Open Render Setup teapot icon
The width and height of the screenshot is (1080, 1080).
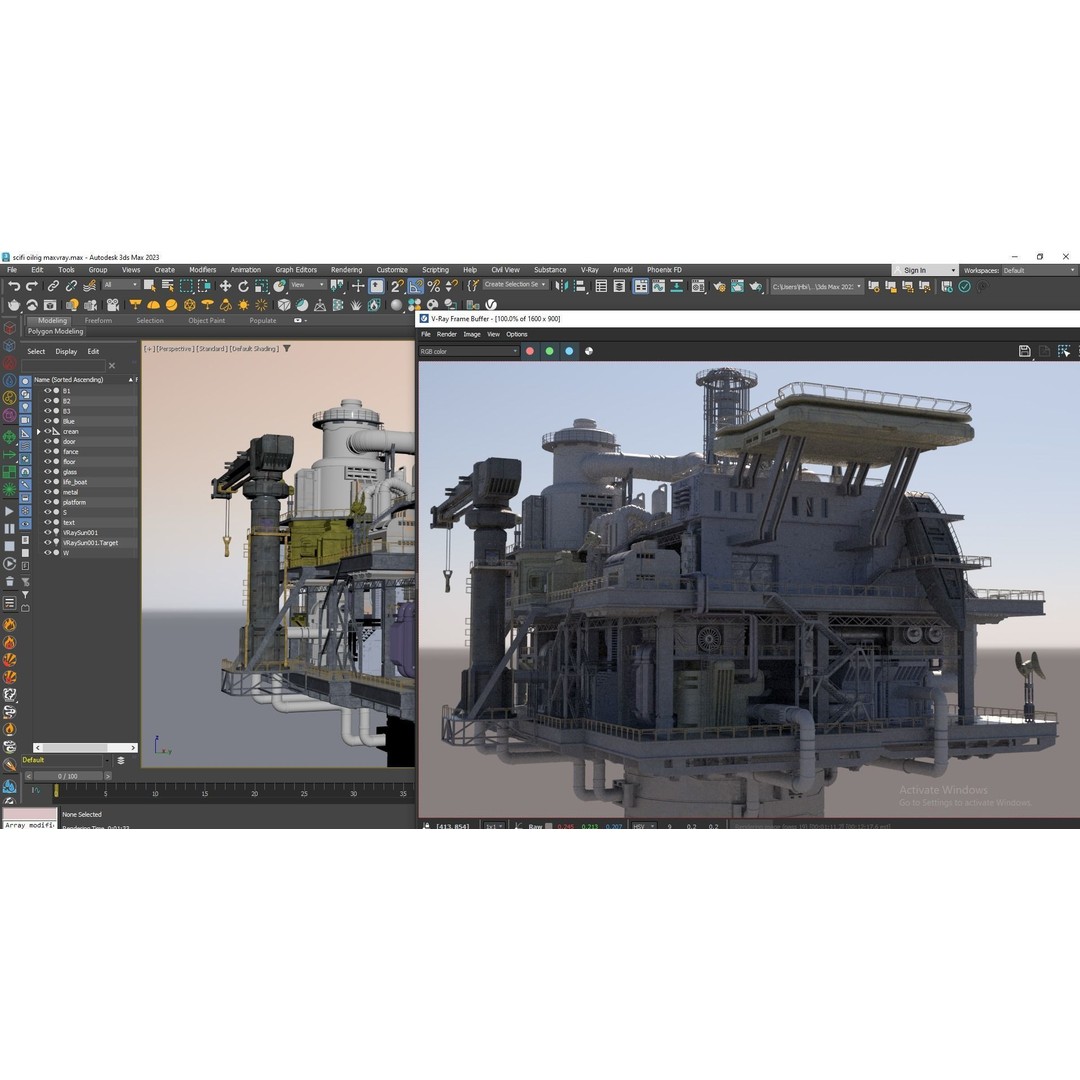(721, 286)
